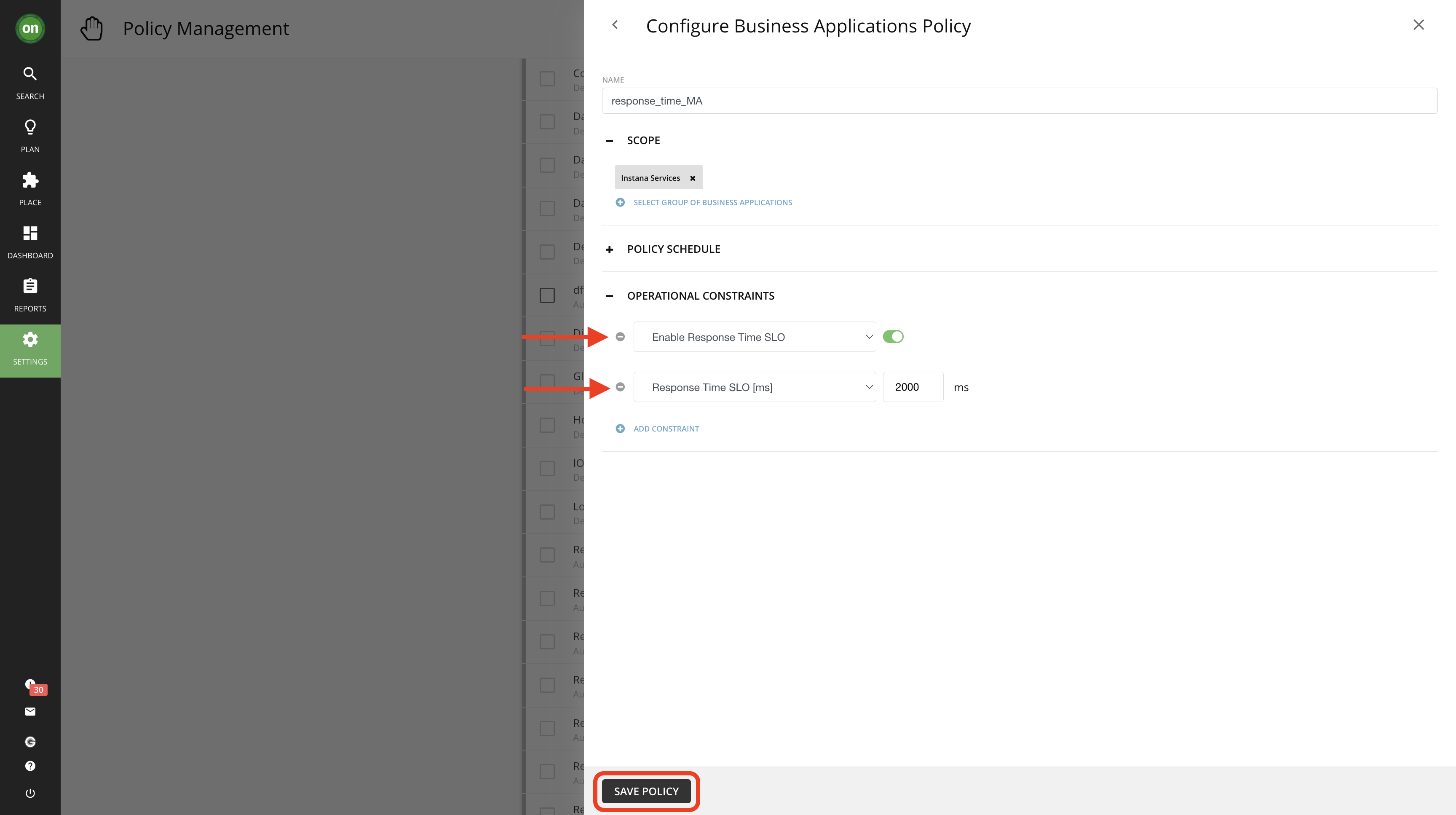Remove Instana Services scope tag
This screenshot has width=1456, height=815.
[x=692, y=178]
